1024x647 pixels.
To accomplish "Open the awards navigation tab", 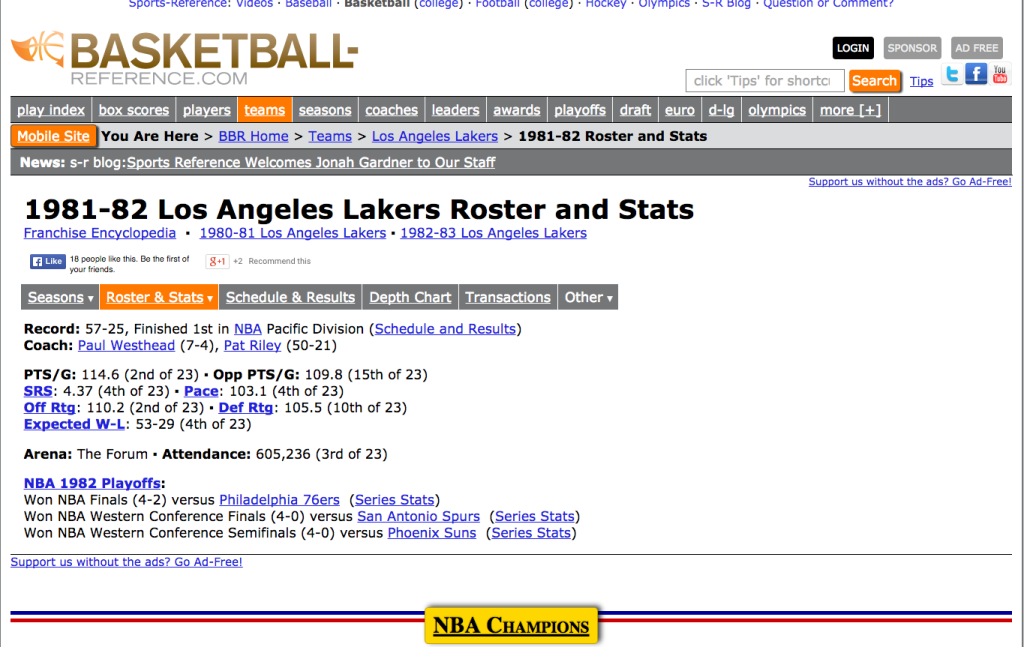I will click(517, 110).
